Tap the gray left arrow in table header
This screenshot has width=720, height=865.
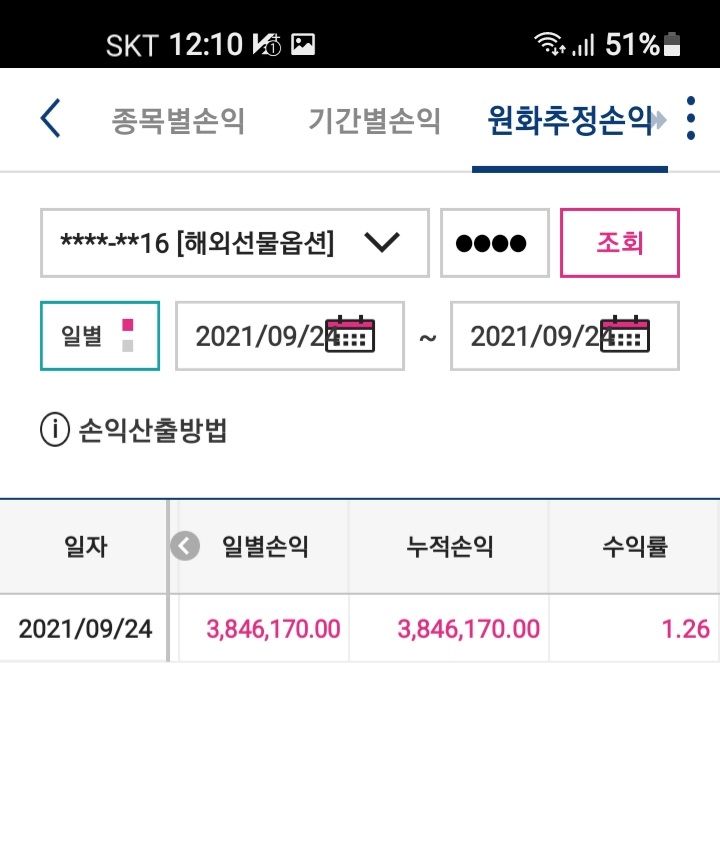pyautogui.click(x=185, y=546)
